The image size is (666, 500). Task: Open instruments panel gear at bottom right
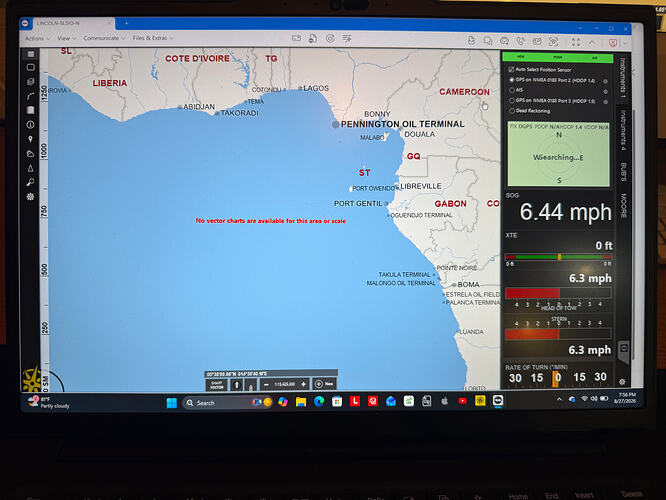pos(622,382)
